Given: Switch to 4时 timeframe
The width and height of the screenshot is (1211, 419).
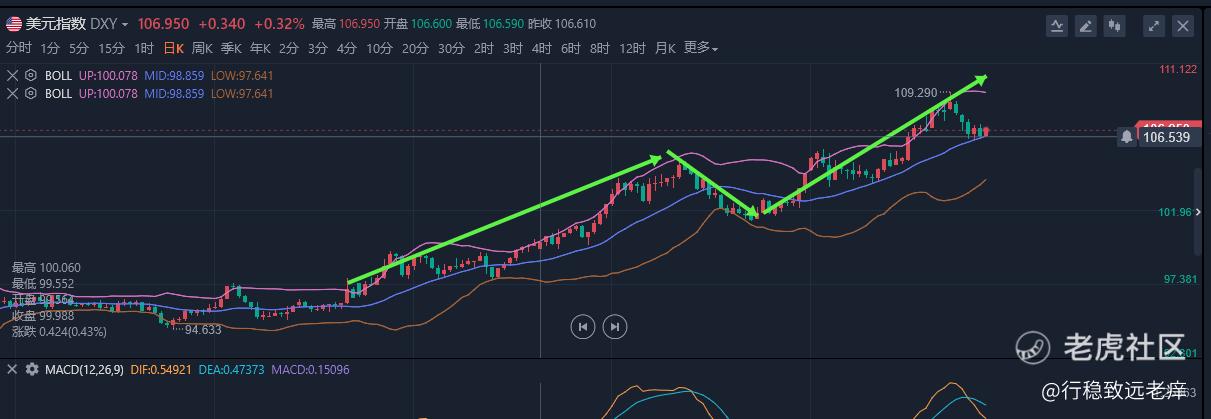Looking at the screenshot, I should pyautogui.click(x=542, y=47).
